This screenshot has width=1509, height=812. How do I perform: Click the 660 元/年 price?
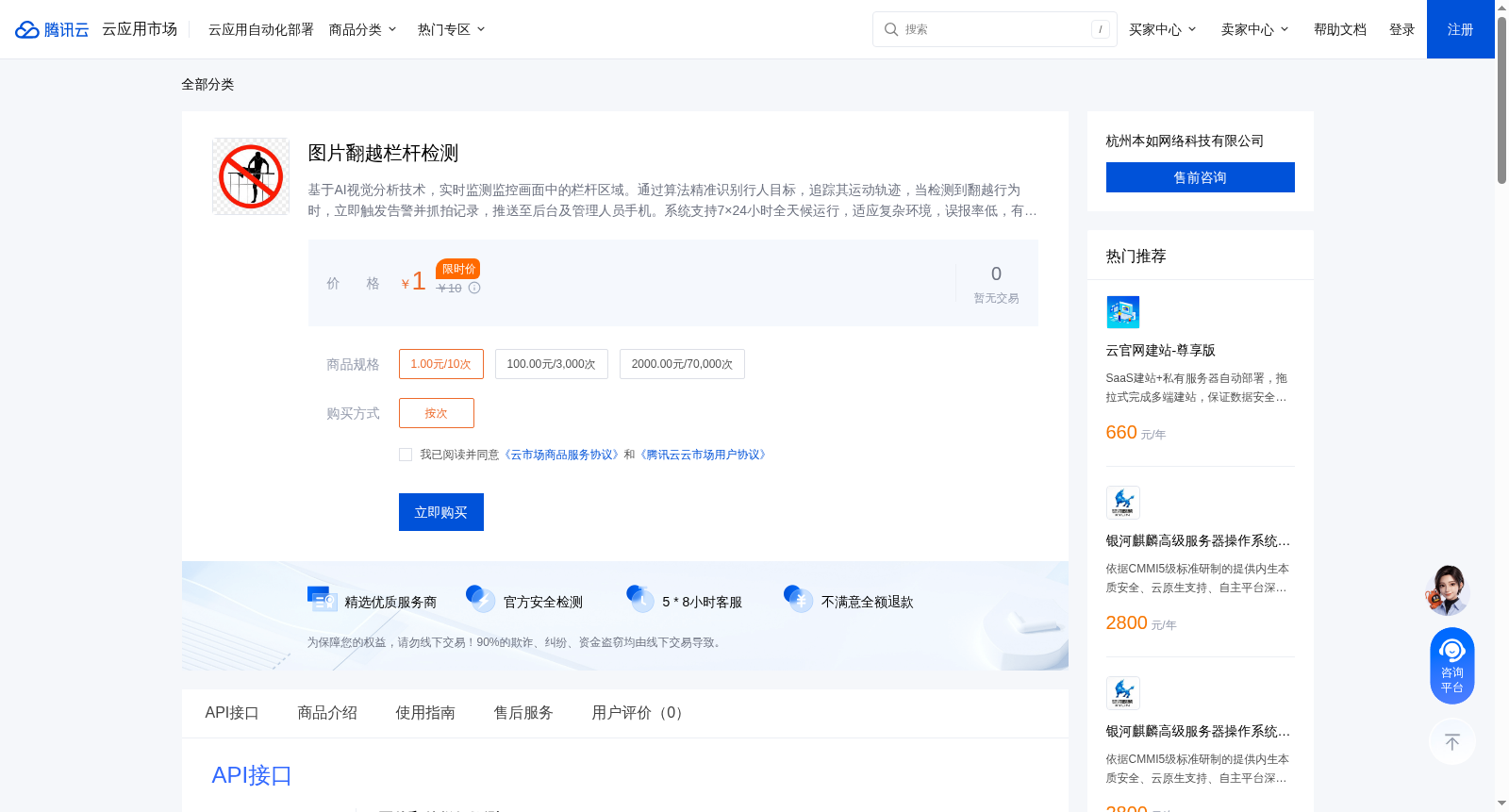[x=1136, y=433]
